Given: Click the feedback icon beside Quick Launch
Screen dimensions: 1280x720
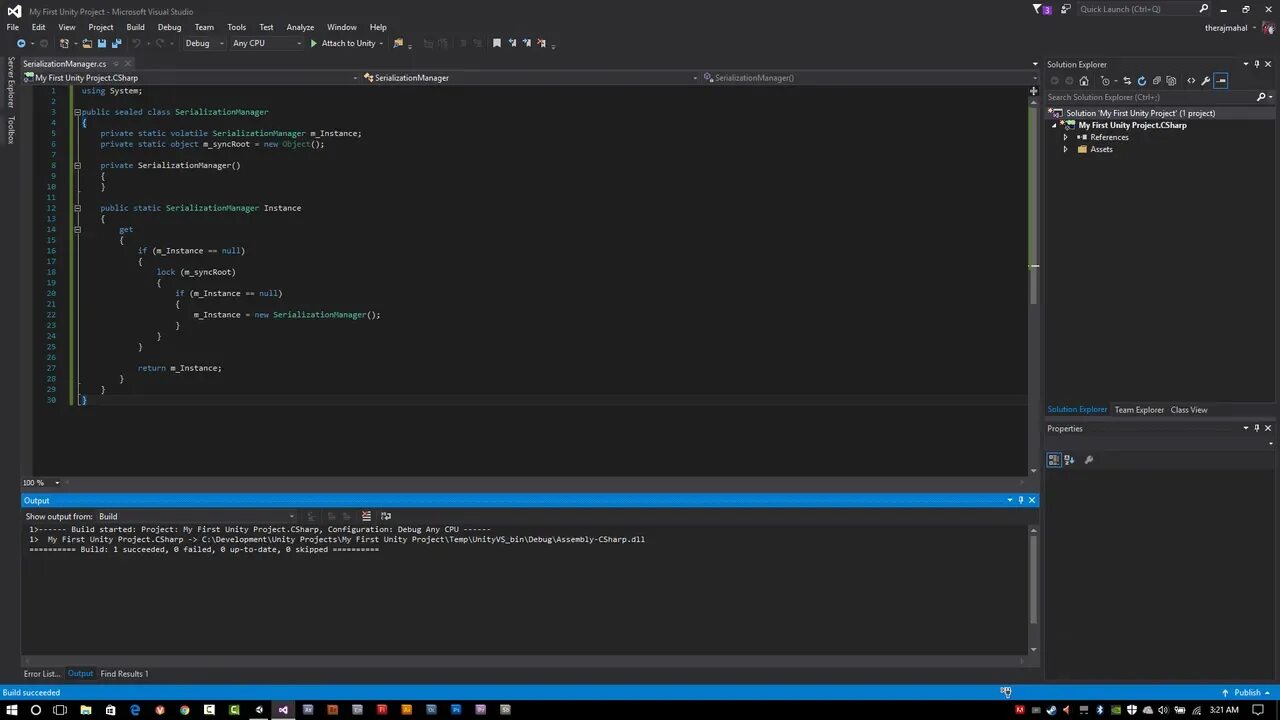Looking at the screenshot, I should point(1064,9).
